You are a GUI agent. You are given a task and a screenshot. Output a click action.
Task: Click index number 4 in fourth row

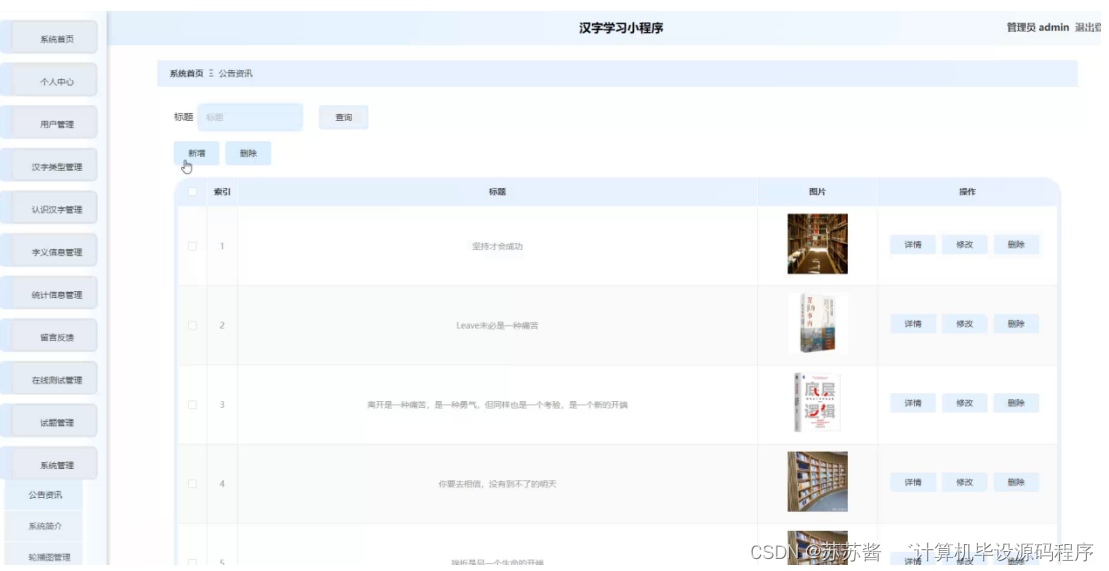[222, 484]
